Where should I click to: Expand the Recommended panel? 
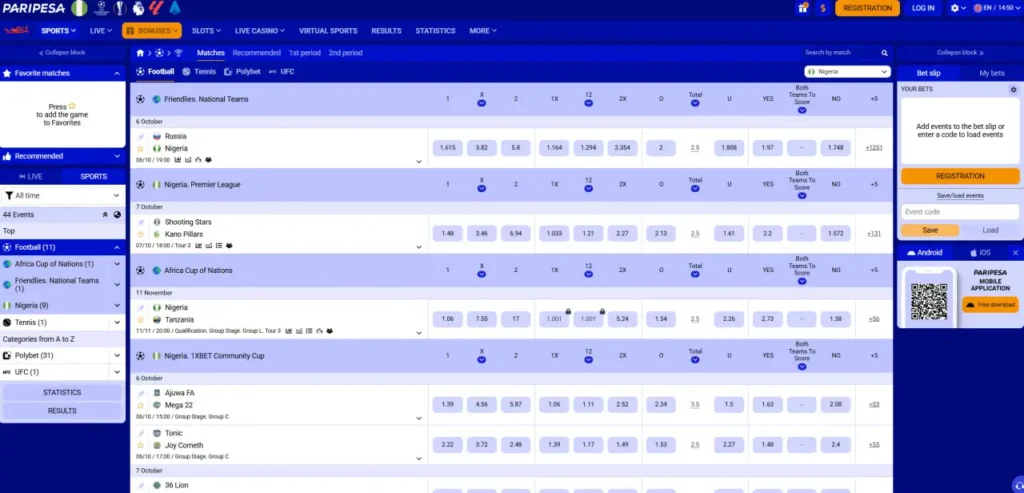click(117, 157)
